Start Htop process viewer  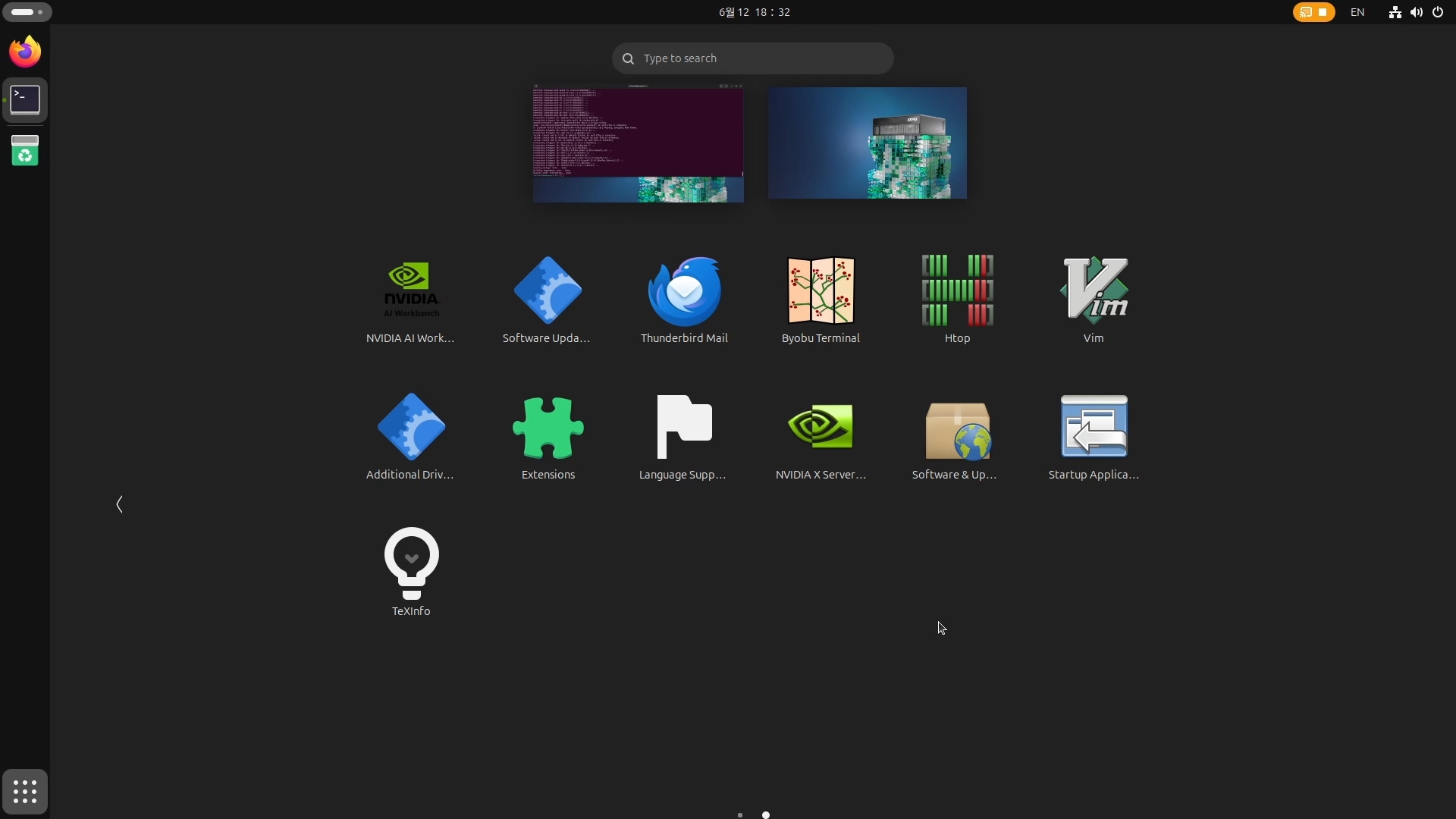(x=957, y=300)
